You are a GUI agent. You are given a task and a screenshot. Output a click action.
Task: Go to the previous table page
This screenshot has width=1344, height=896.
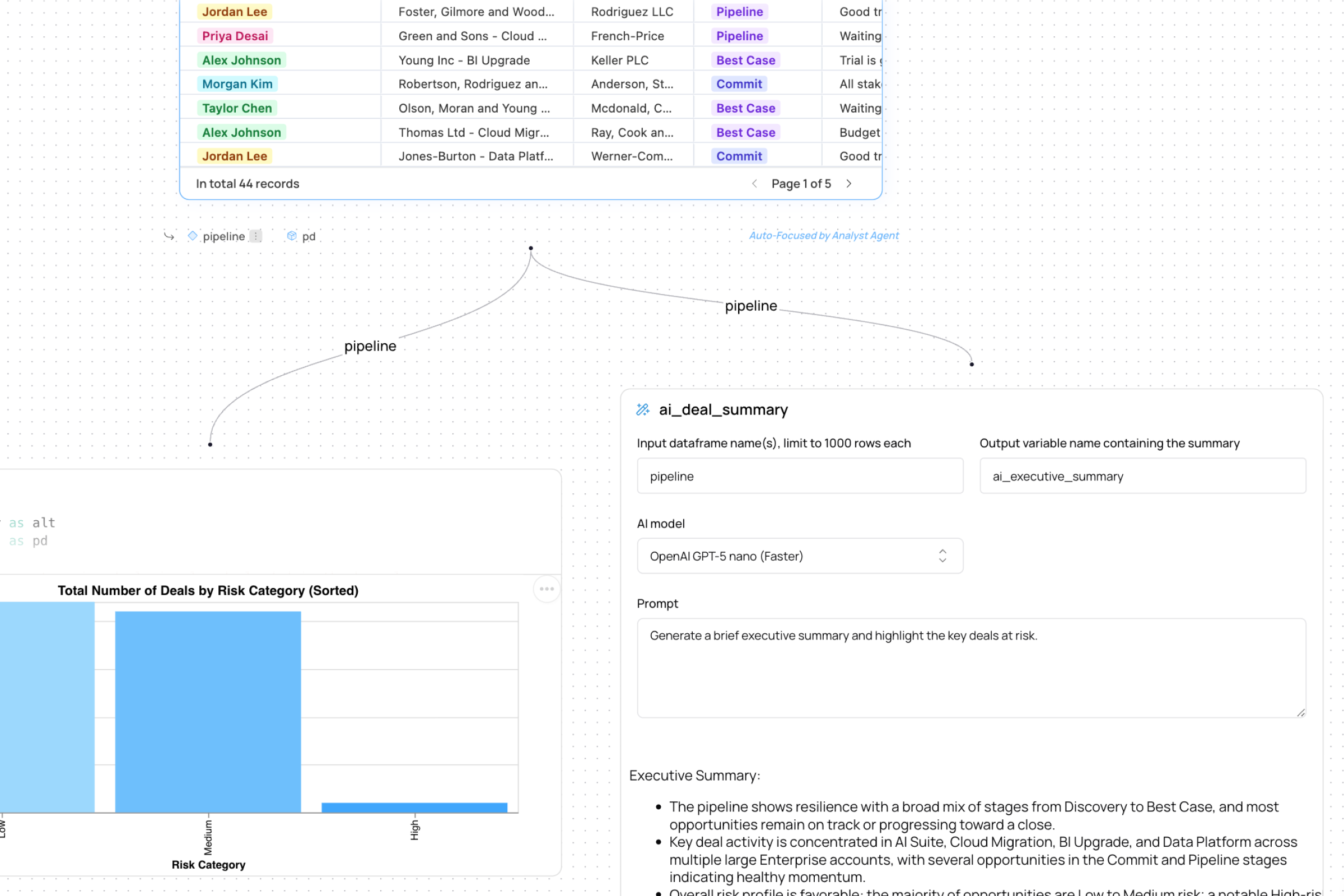tap(754, 184)
